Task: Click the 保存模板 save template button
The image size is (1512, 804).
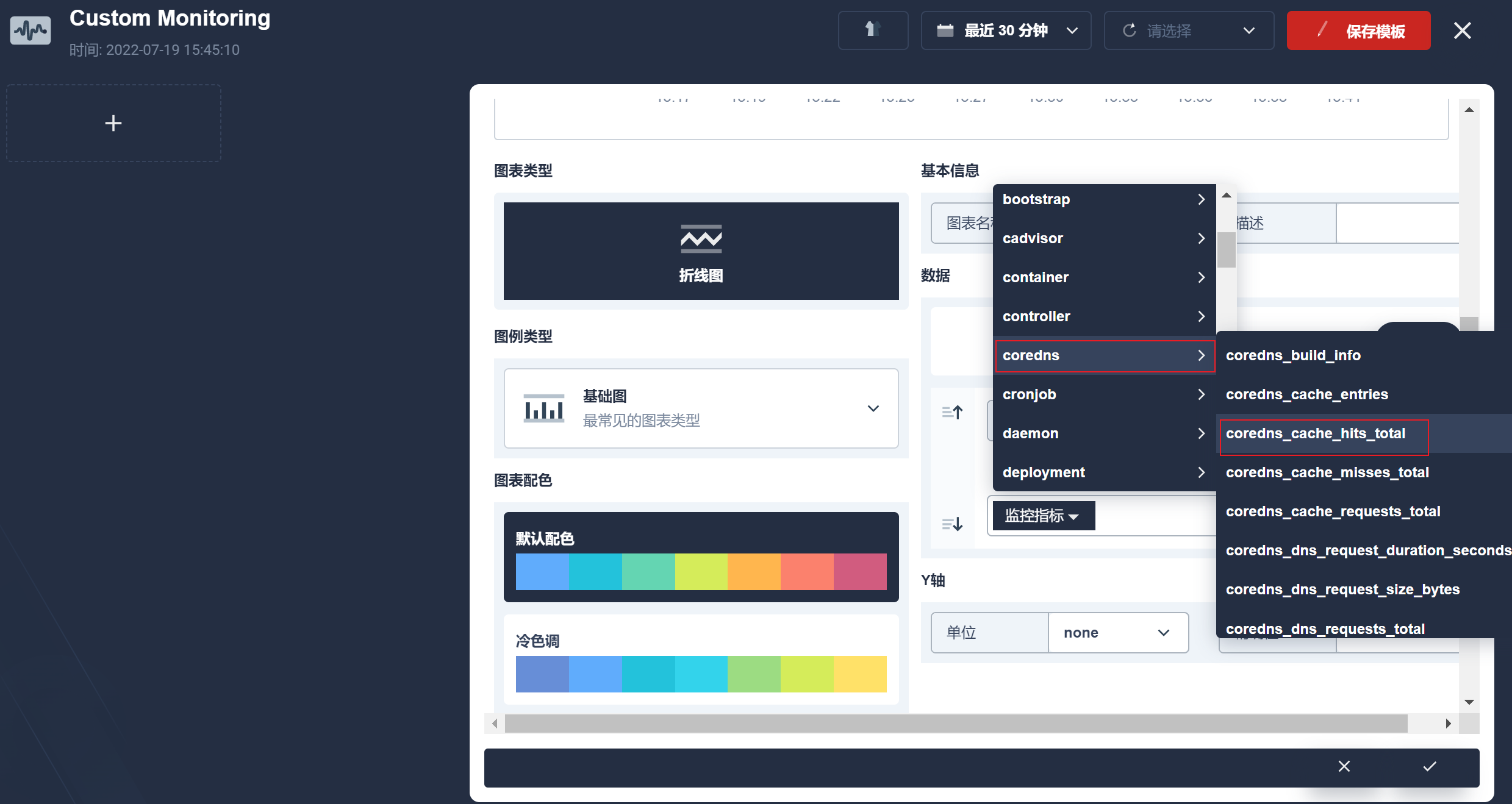Action: [x=1358, y=30]
